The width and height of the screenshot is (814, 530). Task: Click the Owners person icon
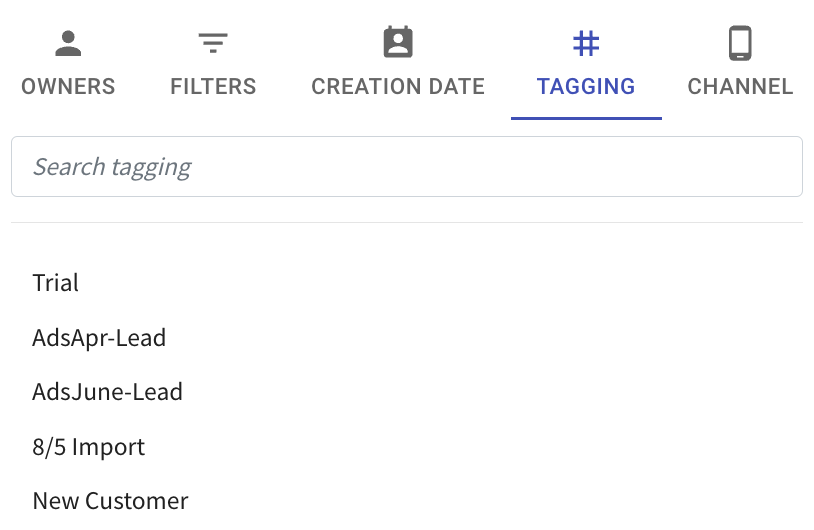pyautogui.click(x=68, y=44)
